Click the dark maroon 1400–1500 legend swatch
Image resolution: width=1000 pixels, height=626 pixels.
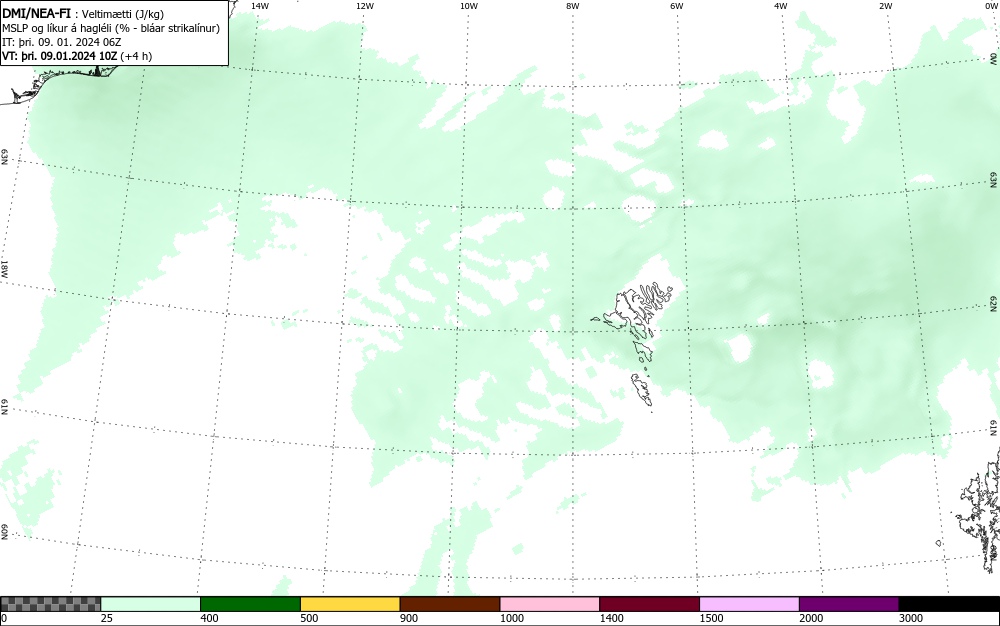pyautogui.click(x=649, y=604)
